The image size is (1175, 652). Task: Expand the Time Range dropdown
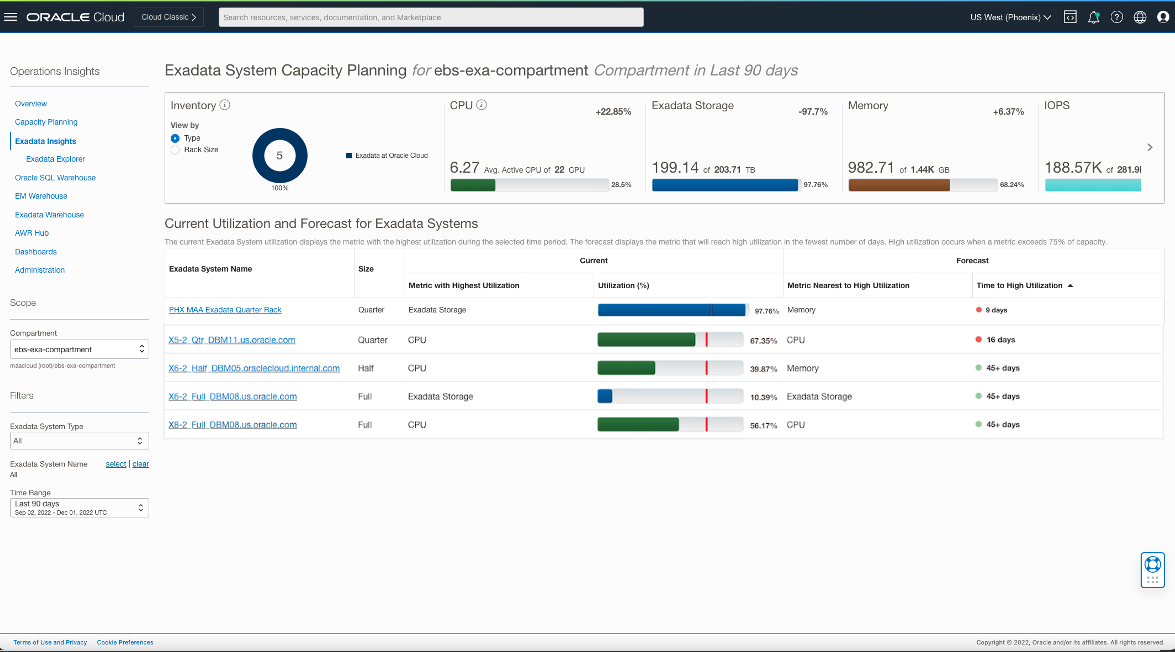[79, 508]
